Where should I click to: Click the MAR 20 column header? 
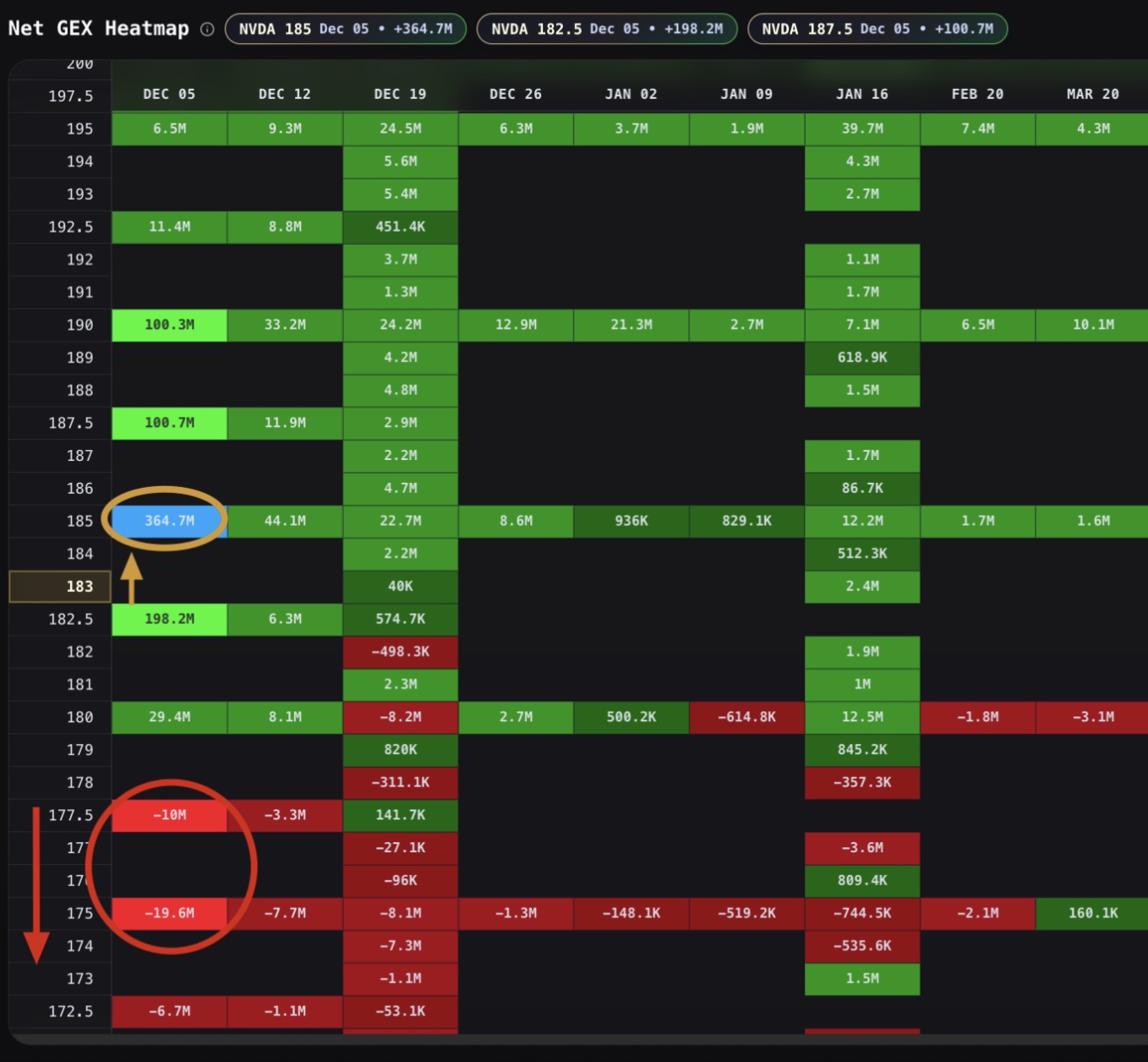(1093, 94)
